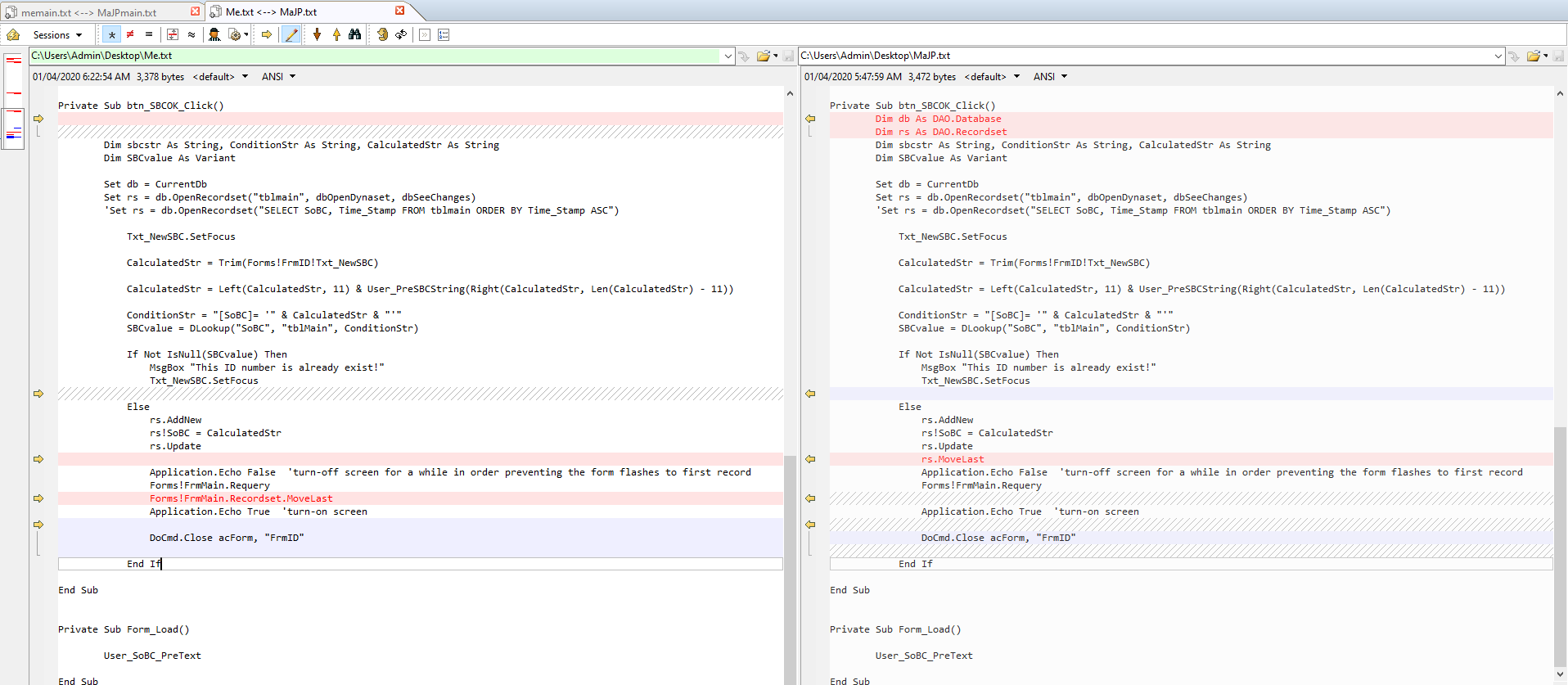Click the left file path field Me.txt
The width and height of the screenshot is (1568, 685).
pyautogui.click(x=375, y=56)
